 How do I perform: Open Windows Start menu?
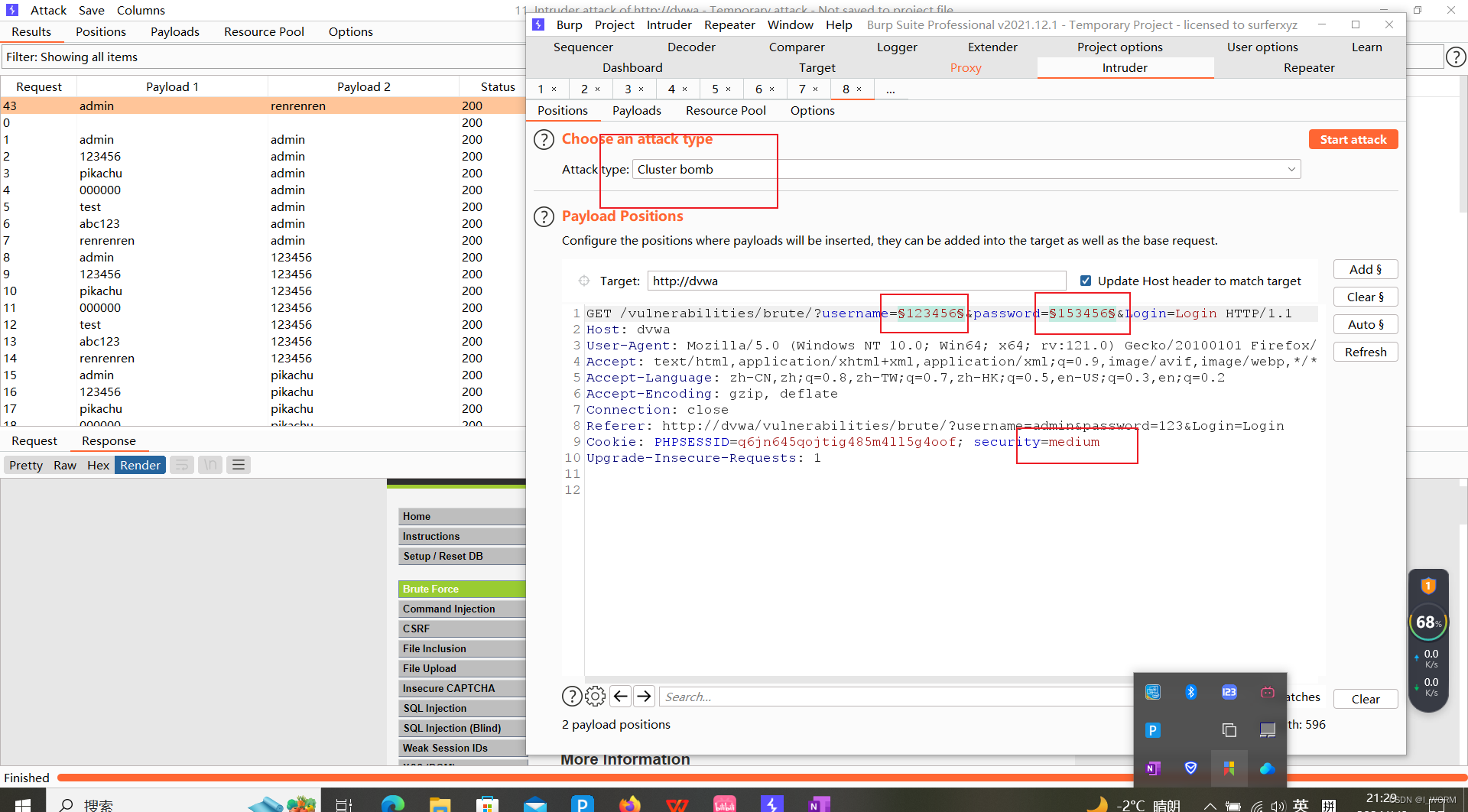pos(22,803)
